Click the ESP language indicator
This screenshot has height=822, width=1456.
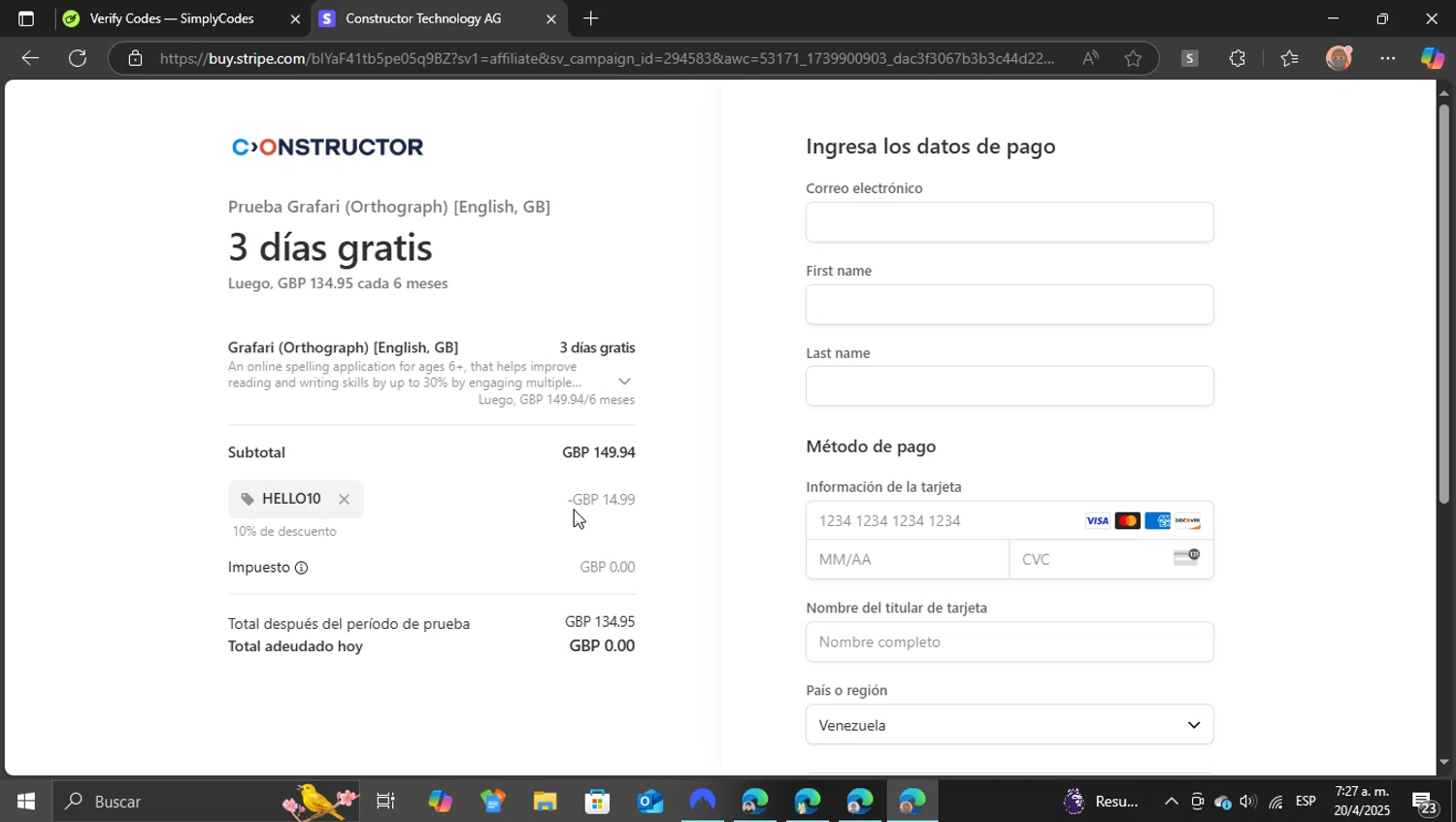coord(1306,802)
